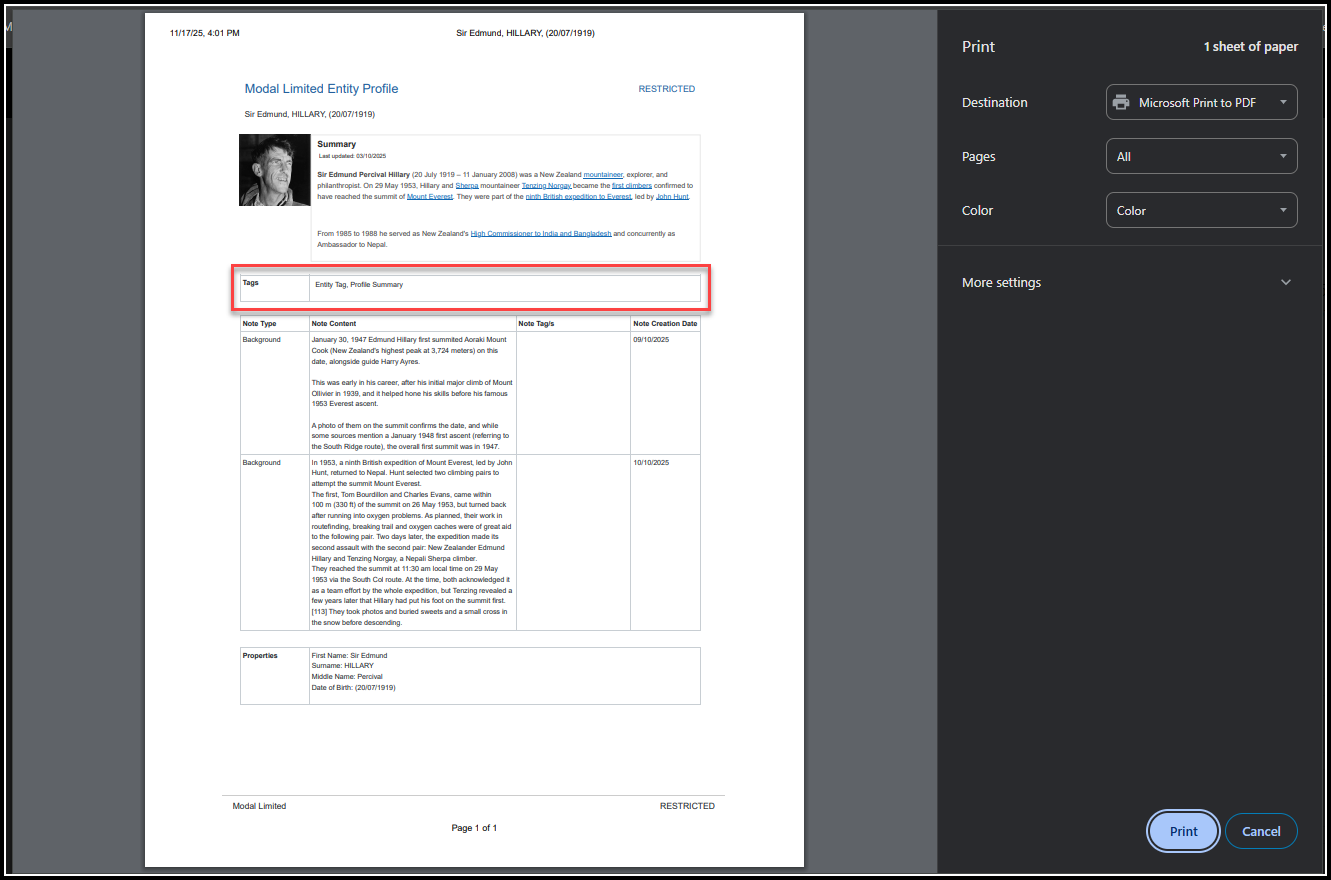Open the 'Tenzing Norgay' hyperlink
The image size is (1331, 880).
[546, 186]
